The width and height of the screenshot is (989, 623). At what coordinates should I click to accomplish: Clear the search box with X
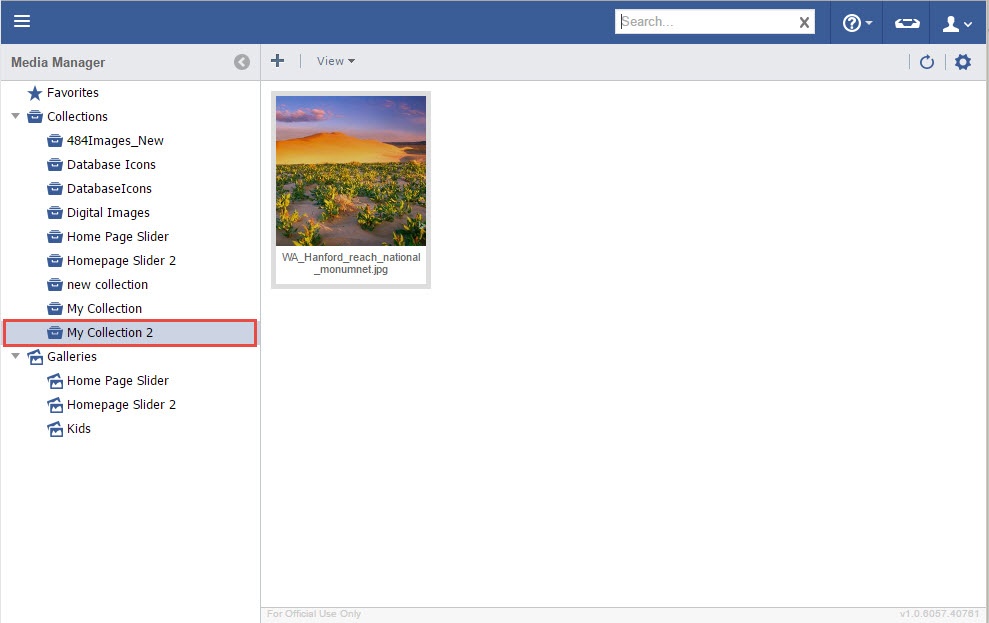coord(804,22)
